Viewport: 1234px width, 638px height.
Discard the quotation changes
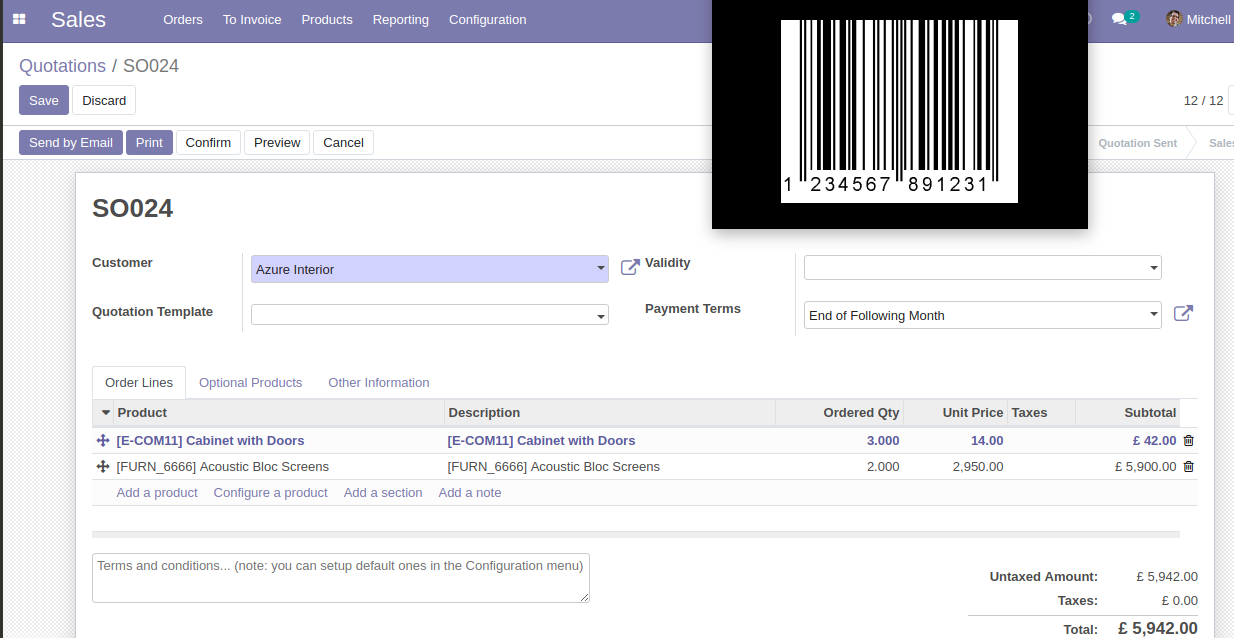point(104,100)
